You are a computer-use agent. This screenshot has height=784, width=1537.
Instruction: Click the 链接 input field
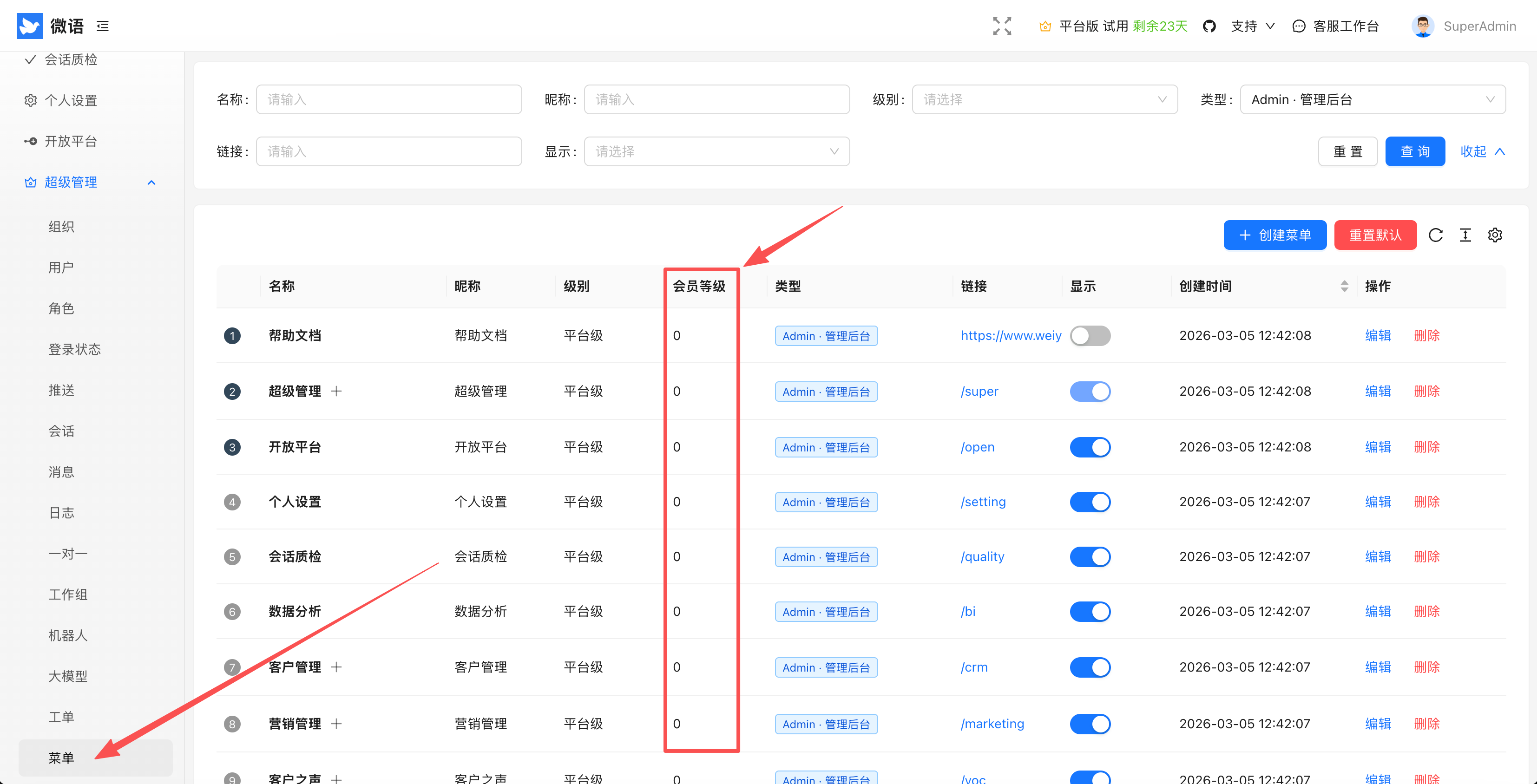[389, 151]
